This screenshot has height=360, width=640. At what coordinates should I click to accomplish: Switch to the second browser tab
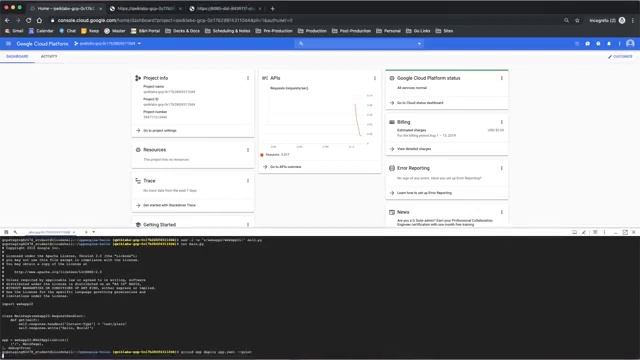(x=145, y=8)
